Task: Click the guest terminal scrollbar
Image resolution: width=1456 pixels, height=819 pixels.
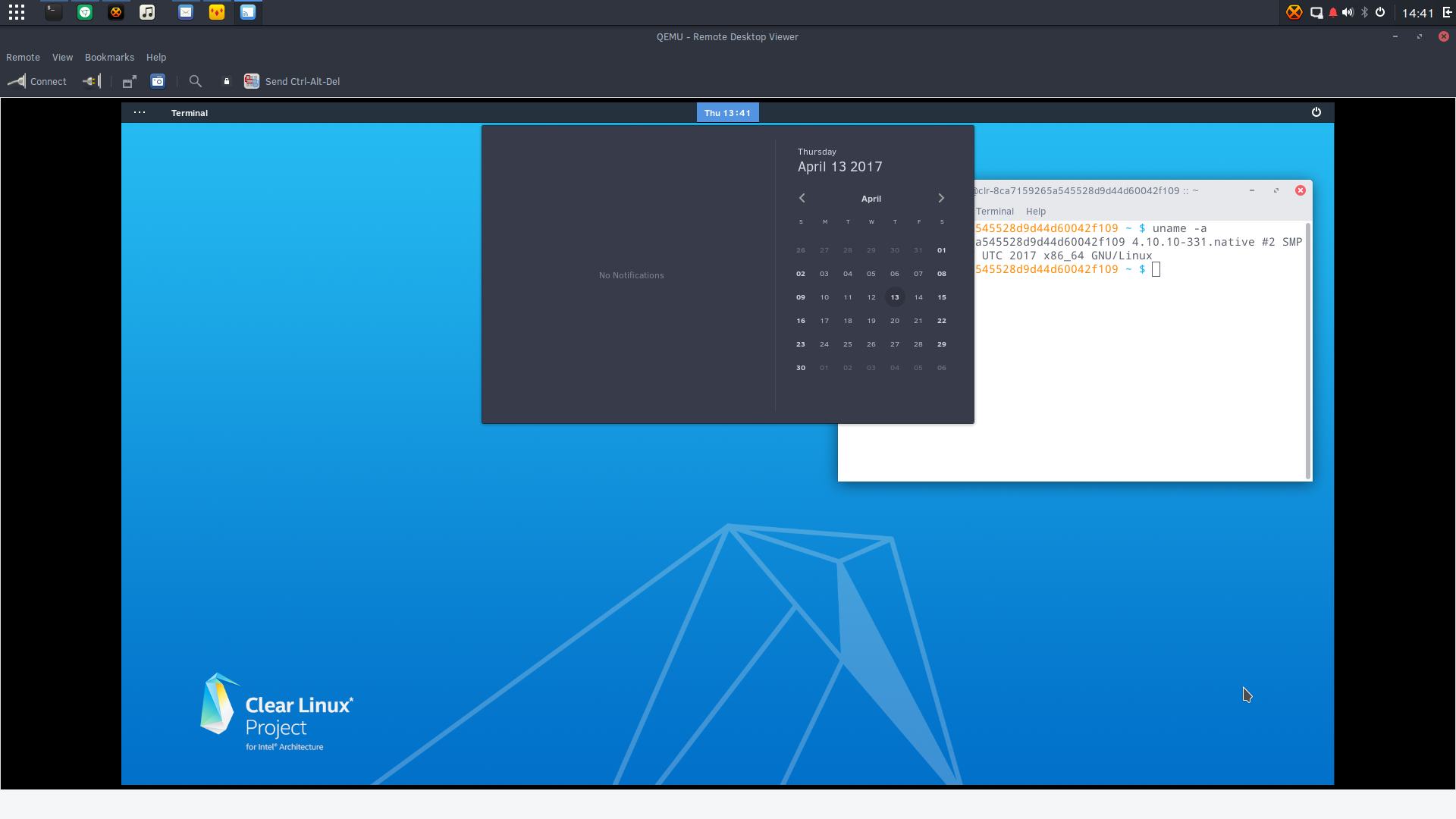Action: point(1308,350)
